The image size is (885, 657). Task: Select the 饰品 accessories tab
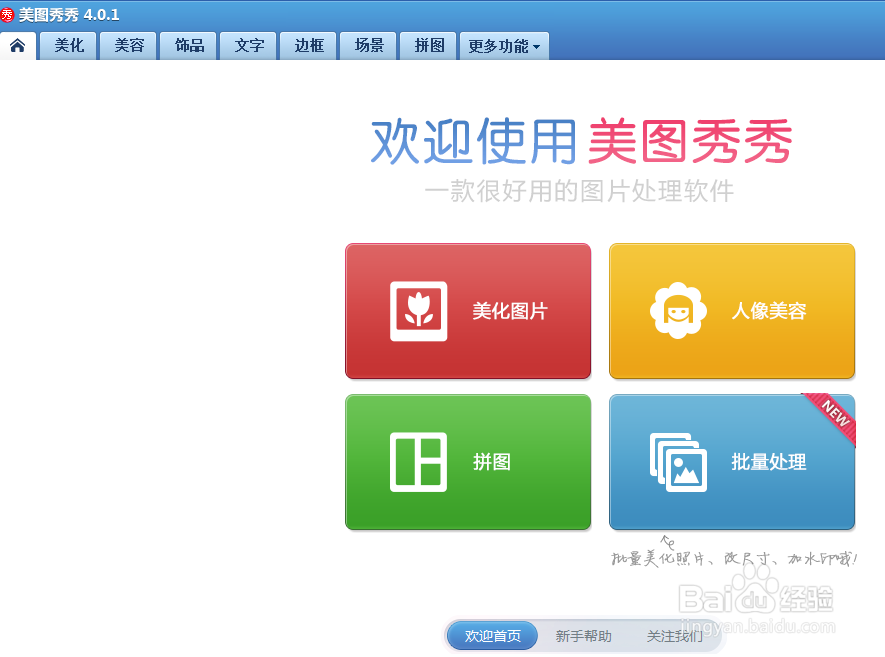click(187, 45)
